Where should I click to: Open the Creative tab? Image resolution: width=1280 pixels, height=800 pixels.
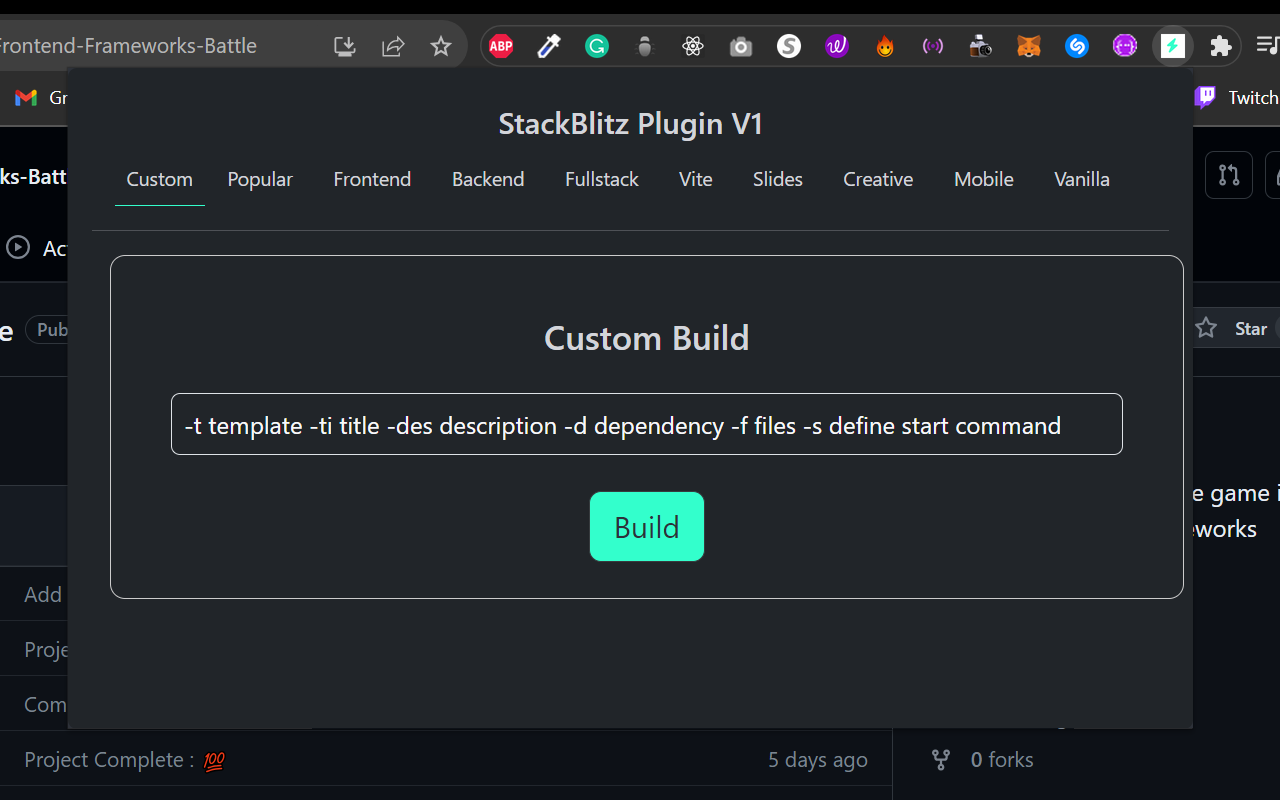878,180
